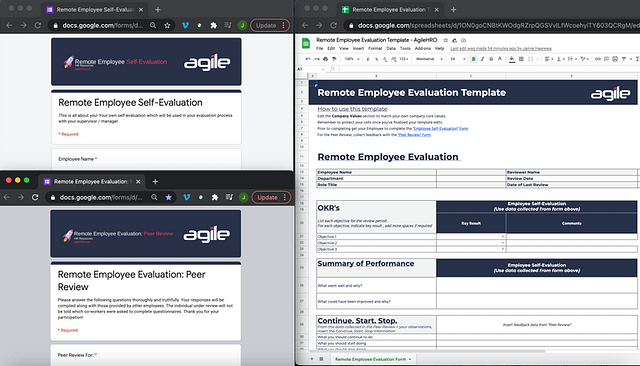Select the Remote Employee Evaluation Form sheet tab
640x366 pixels.
[370, 359]
